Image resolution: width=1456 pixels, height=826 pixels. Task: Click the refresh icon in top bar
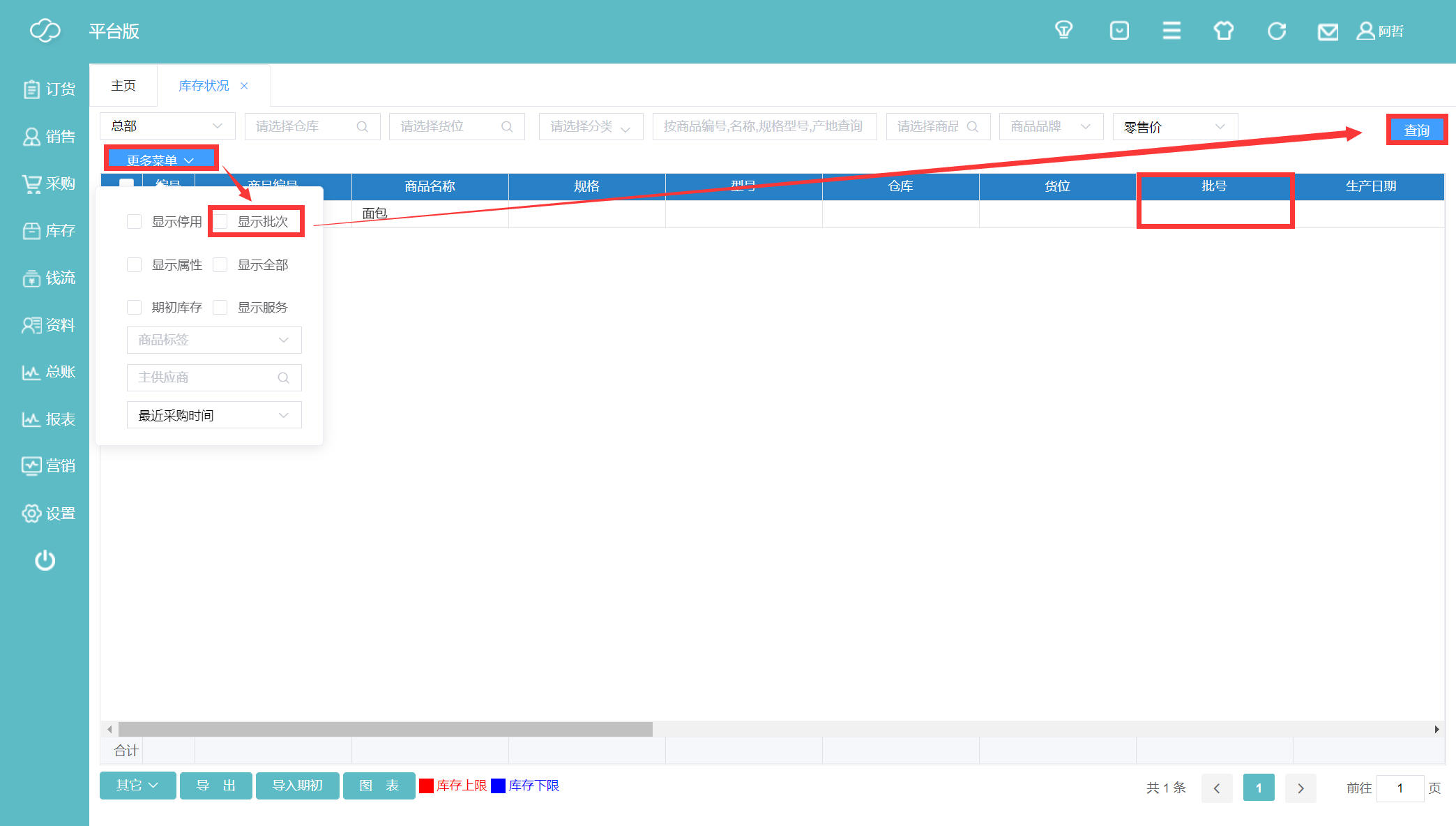coord(1276,31)
